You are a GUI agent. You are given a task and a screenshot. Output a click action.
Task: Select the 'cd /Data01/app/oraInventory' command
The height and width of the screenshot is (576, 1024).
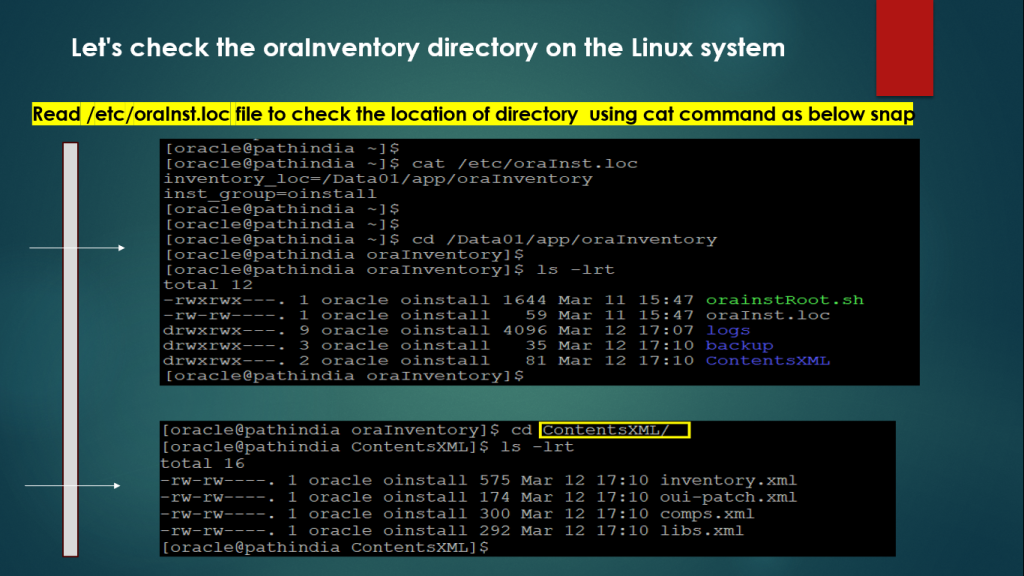557,239
